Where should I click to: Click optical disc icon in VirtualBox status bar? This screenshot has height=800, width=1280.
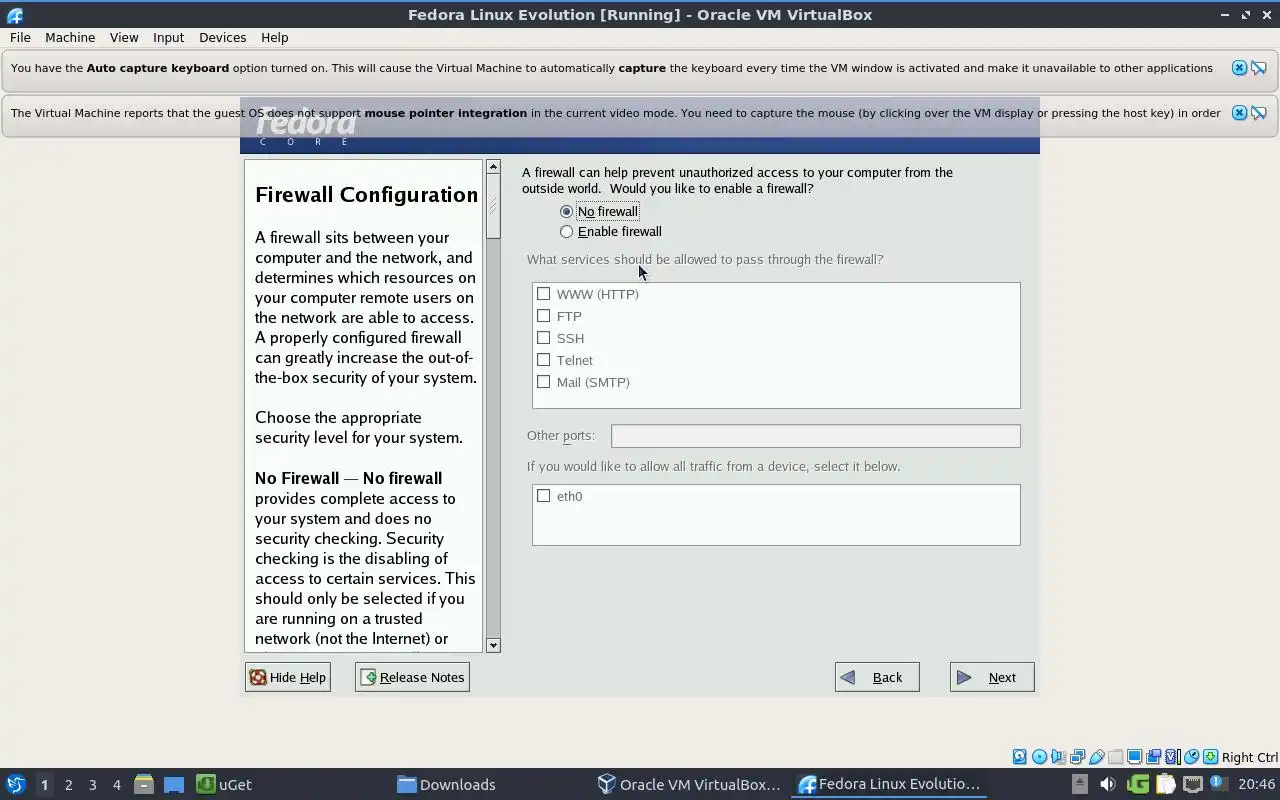[1039, 757]
